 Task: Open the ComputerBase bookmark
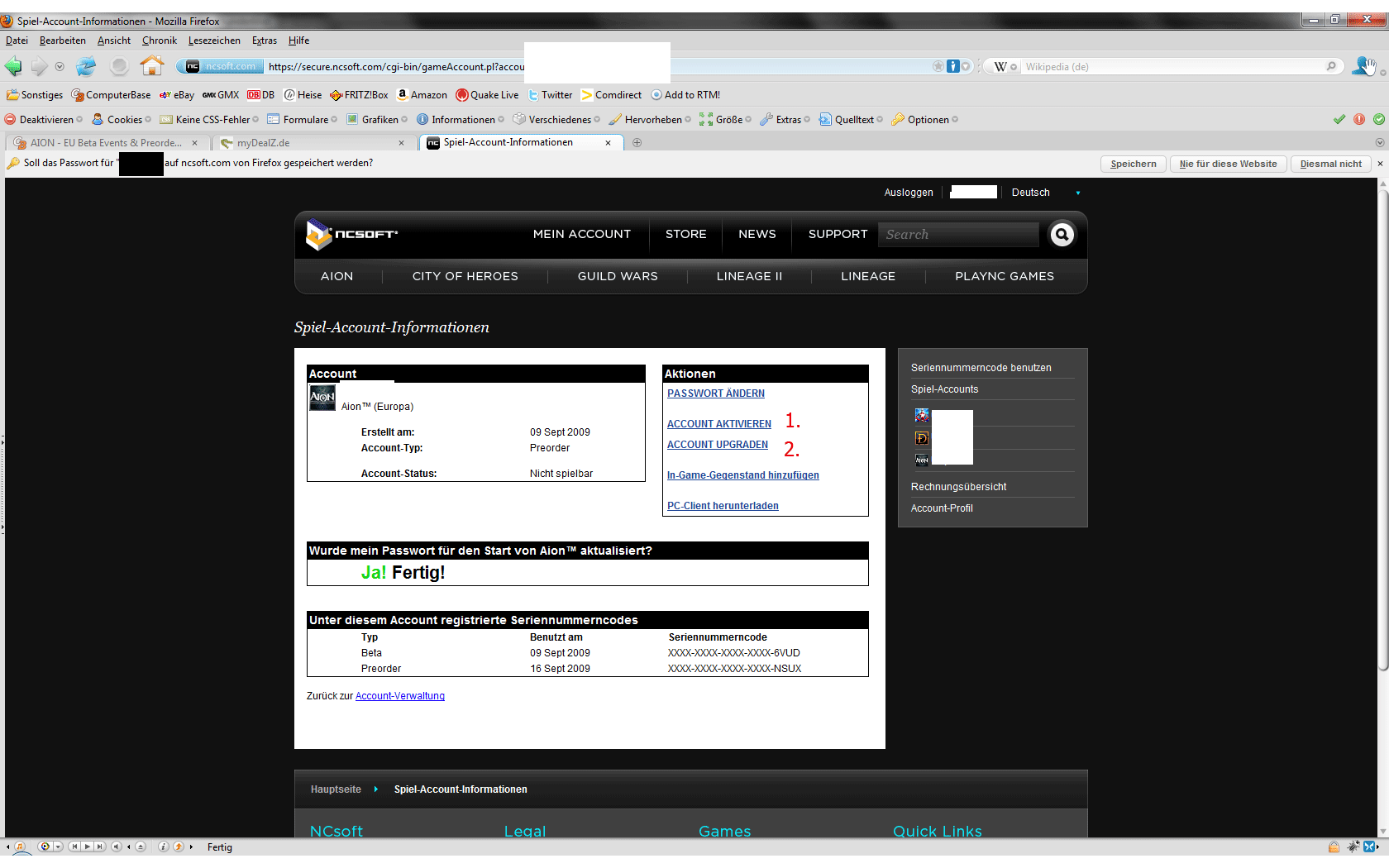coord(111,95)
